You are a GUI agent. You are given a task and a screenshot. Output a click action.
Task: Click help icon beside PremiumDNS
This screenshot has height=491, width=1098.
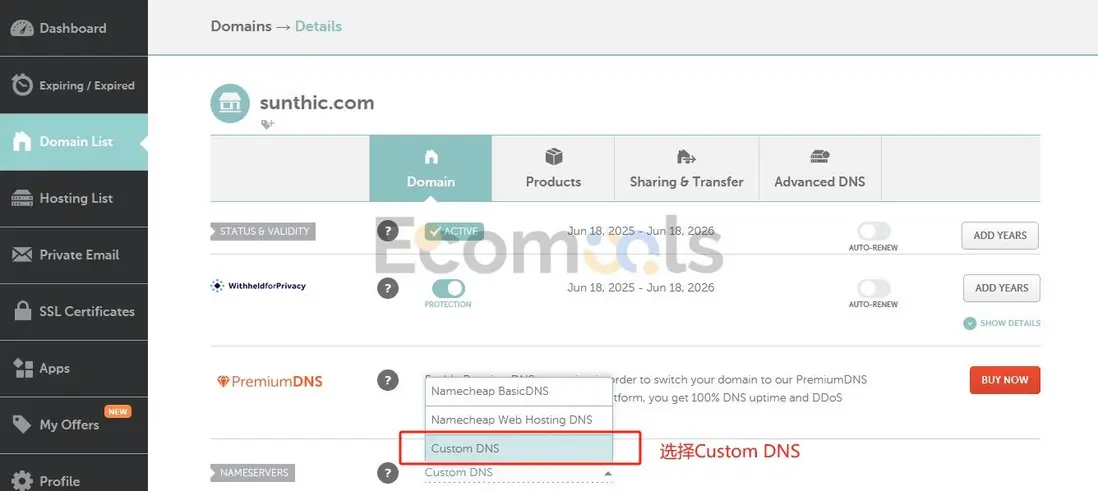point(387,380)
